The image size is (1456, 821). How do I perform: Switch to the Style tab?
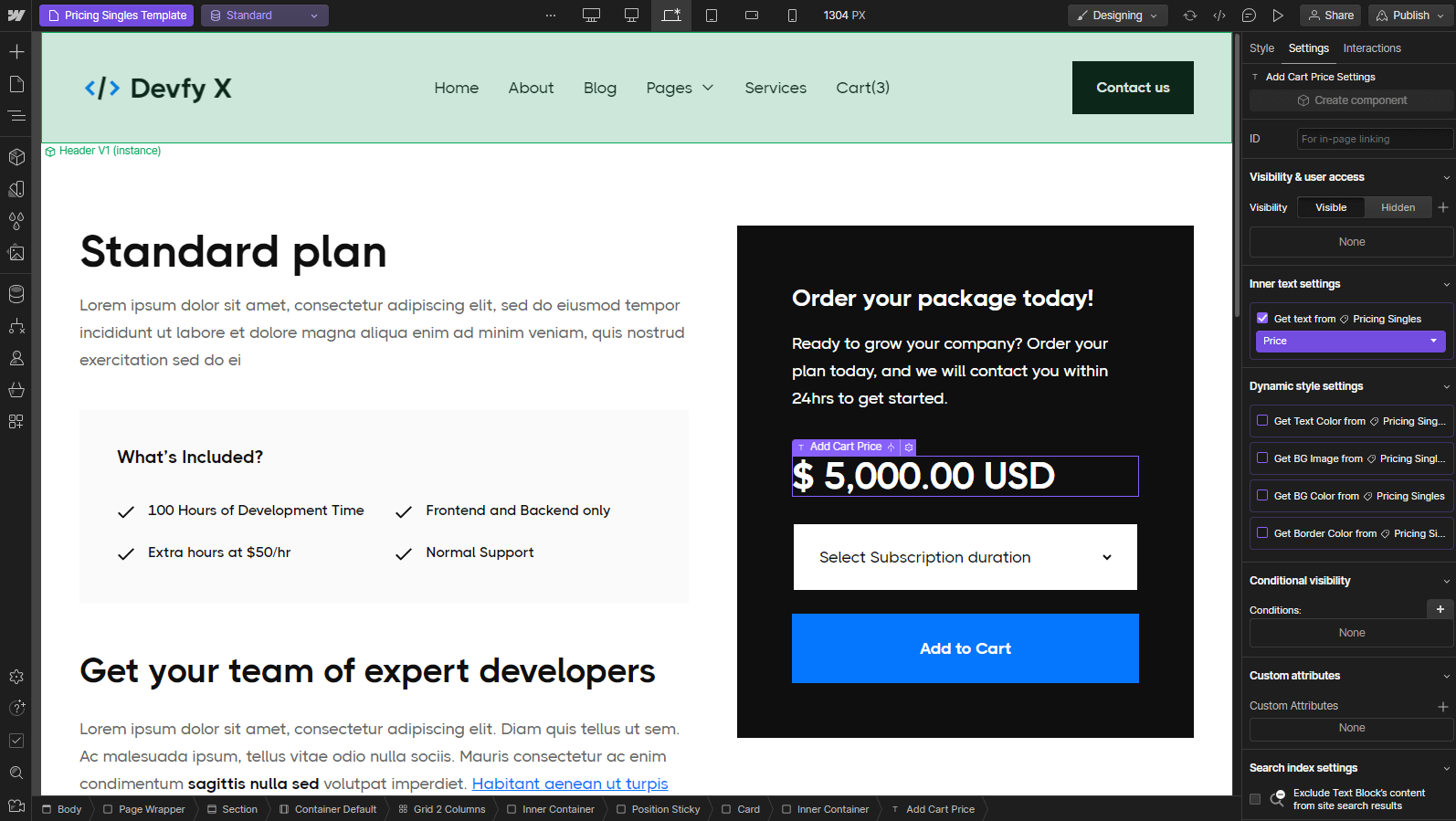click(1261, 48)
